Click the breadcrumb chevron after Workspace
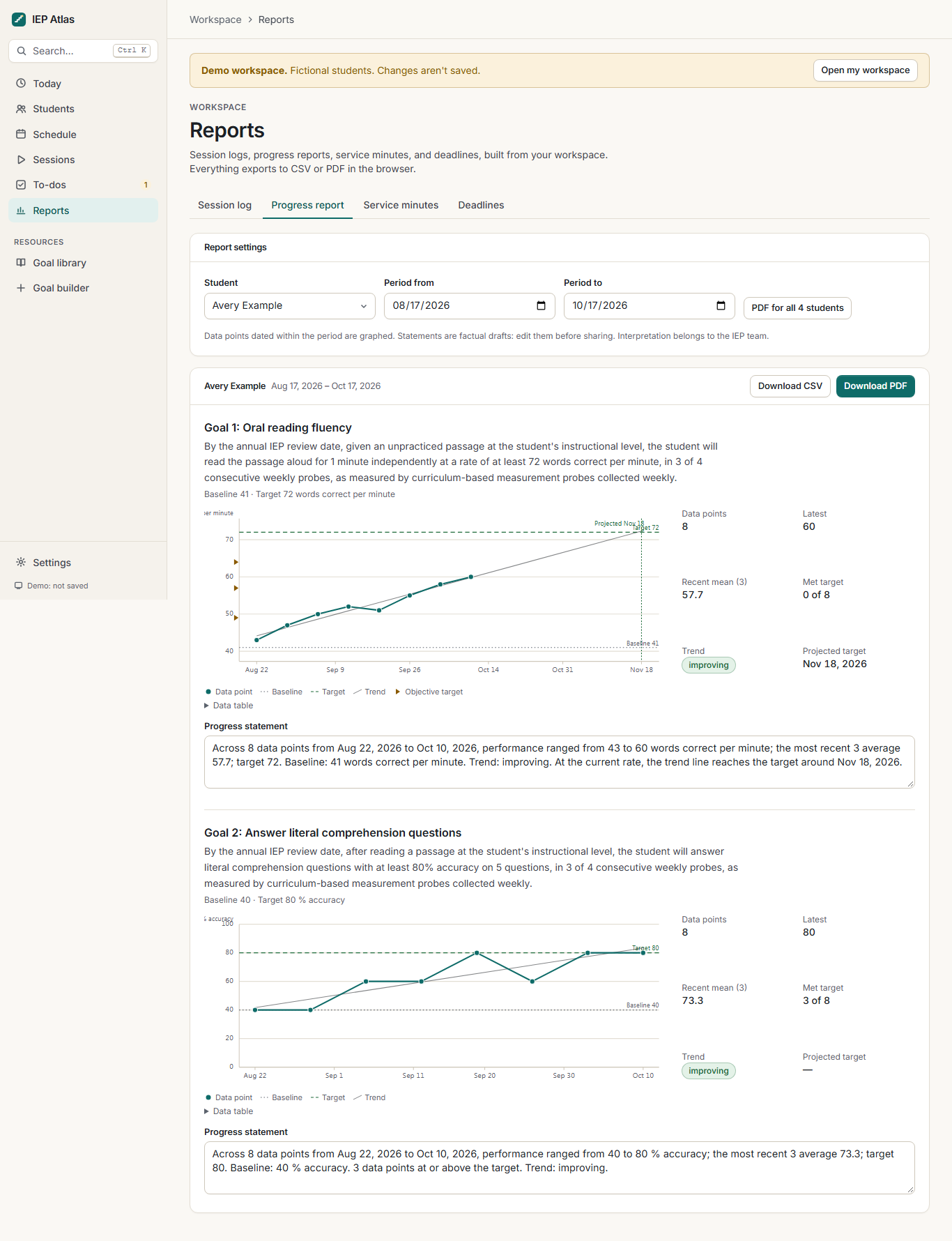Viewport: 952px width, 1241px height. (x=250, y=20)
